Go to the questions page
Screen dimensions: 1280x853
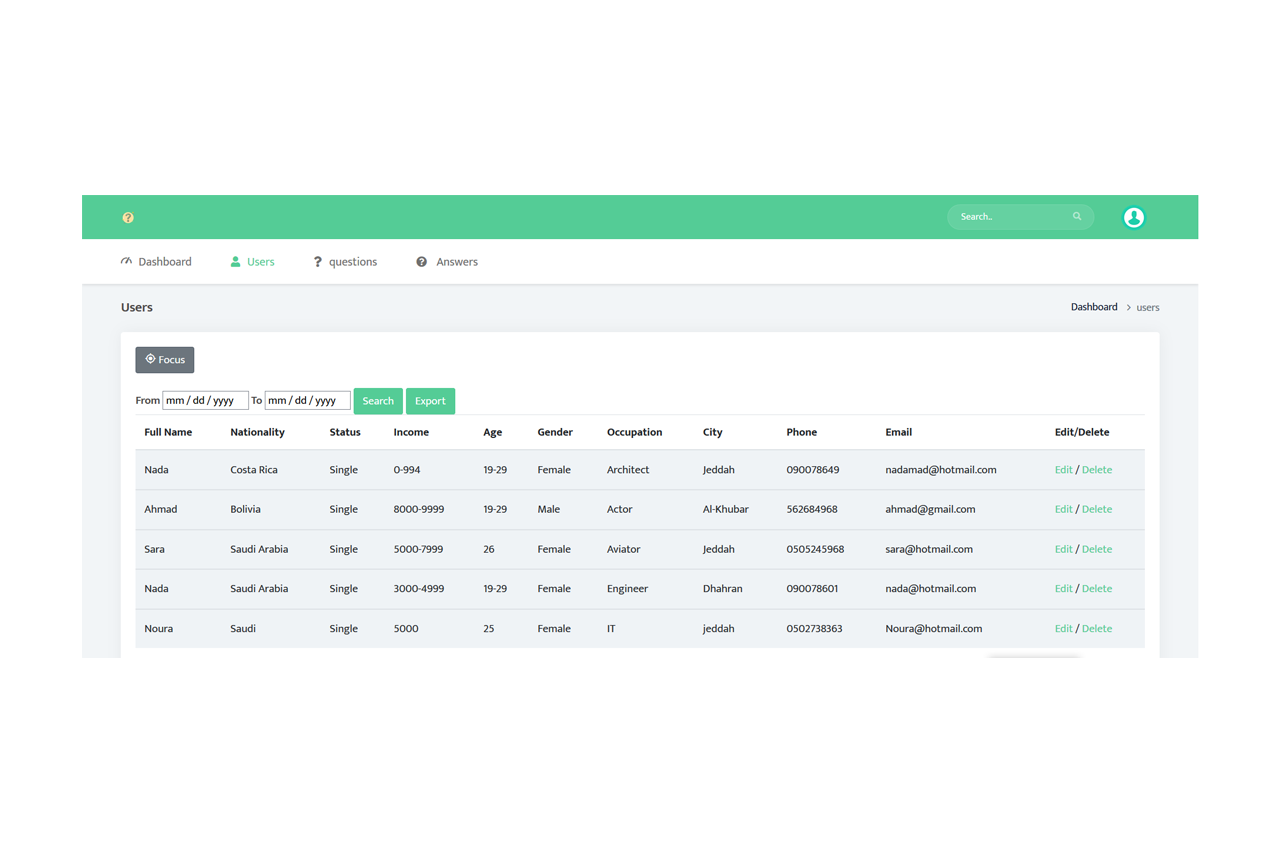tap(352, 262)
